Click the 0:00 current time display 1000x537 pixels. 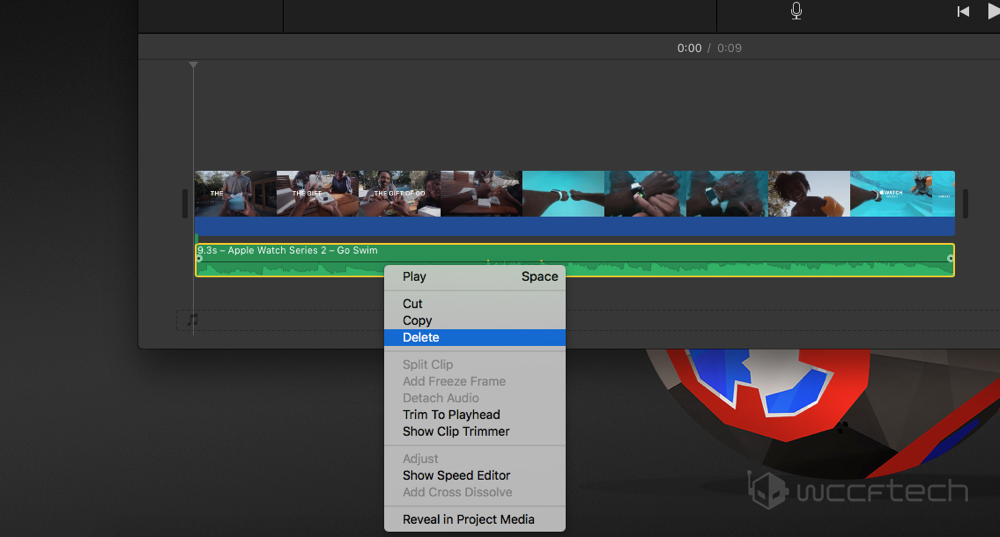pos(689,48)
